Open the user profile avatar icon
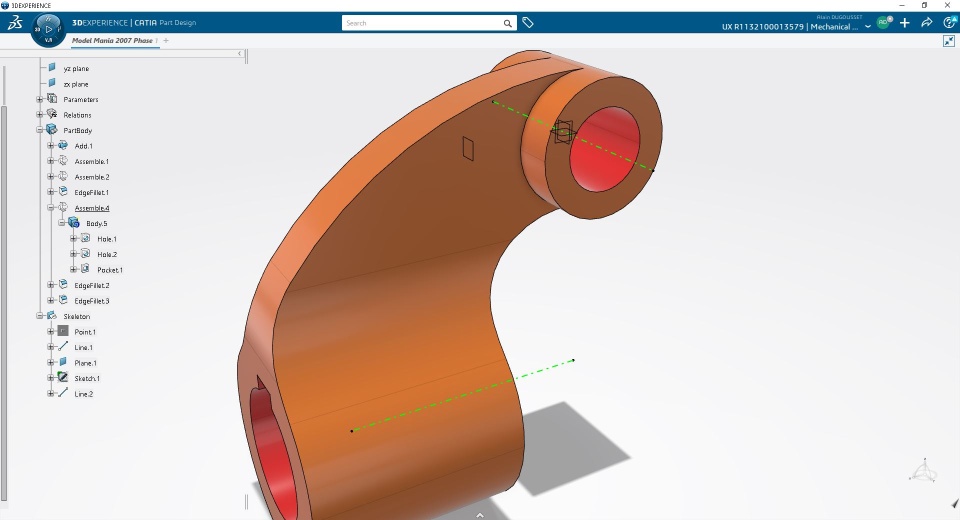This screenshot has width=960, height=520. [883, 23]
